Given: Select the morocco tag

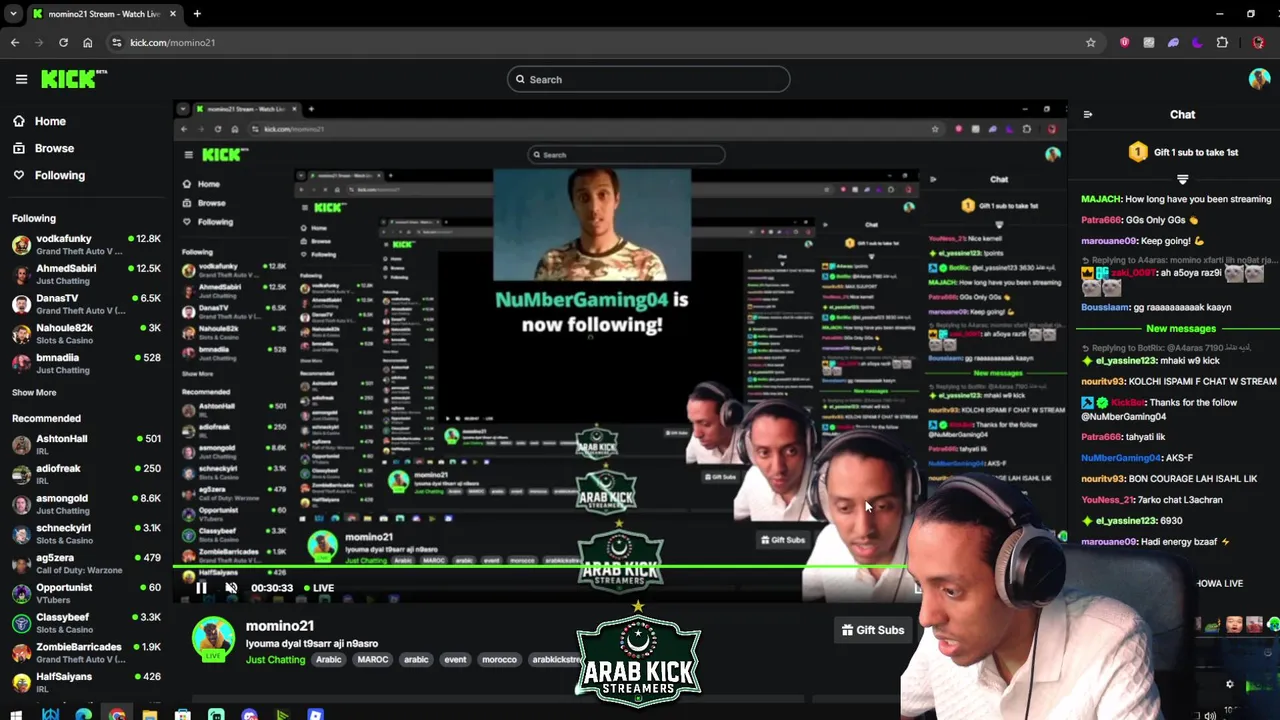Looking at the screenshot, I should tap(499, 660).
